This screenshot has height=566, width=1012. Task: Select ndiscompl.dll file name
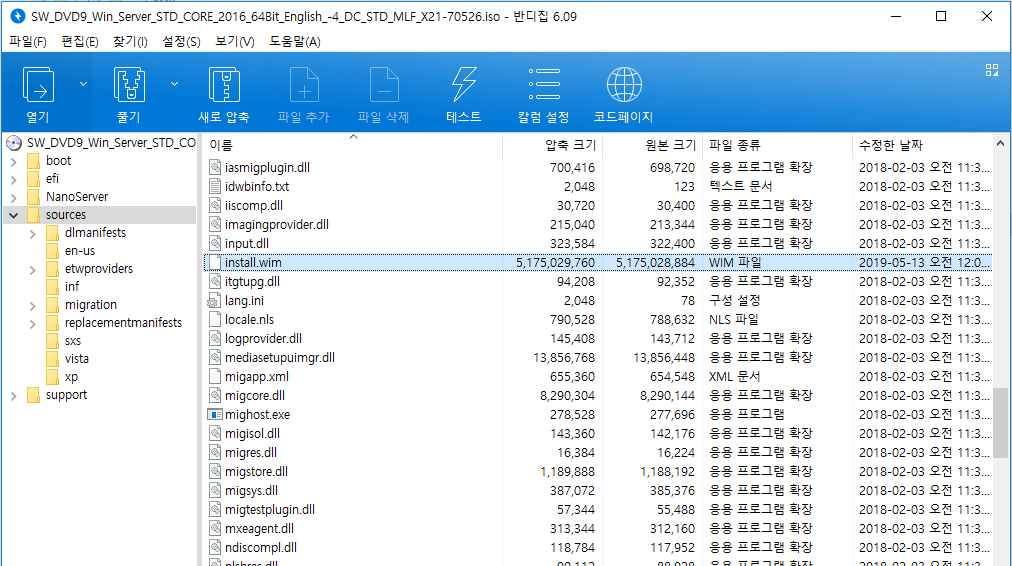261,547
